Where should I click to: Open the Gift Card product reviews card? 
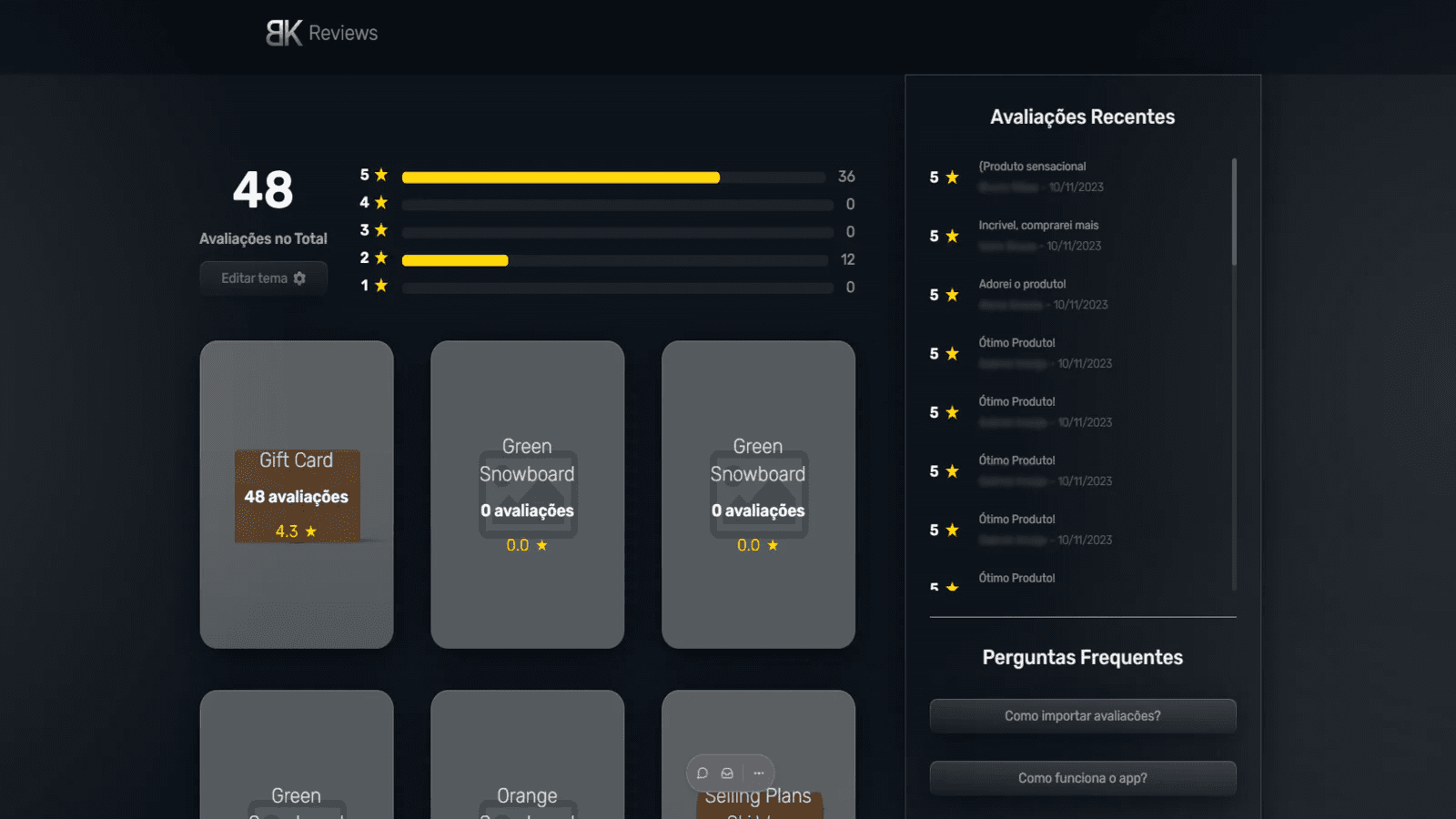point(297,494)
